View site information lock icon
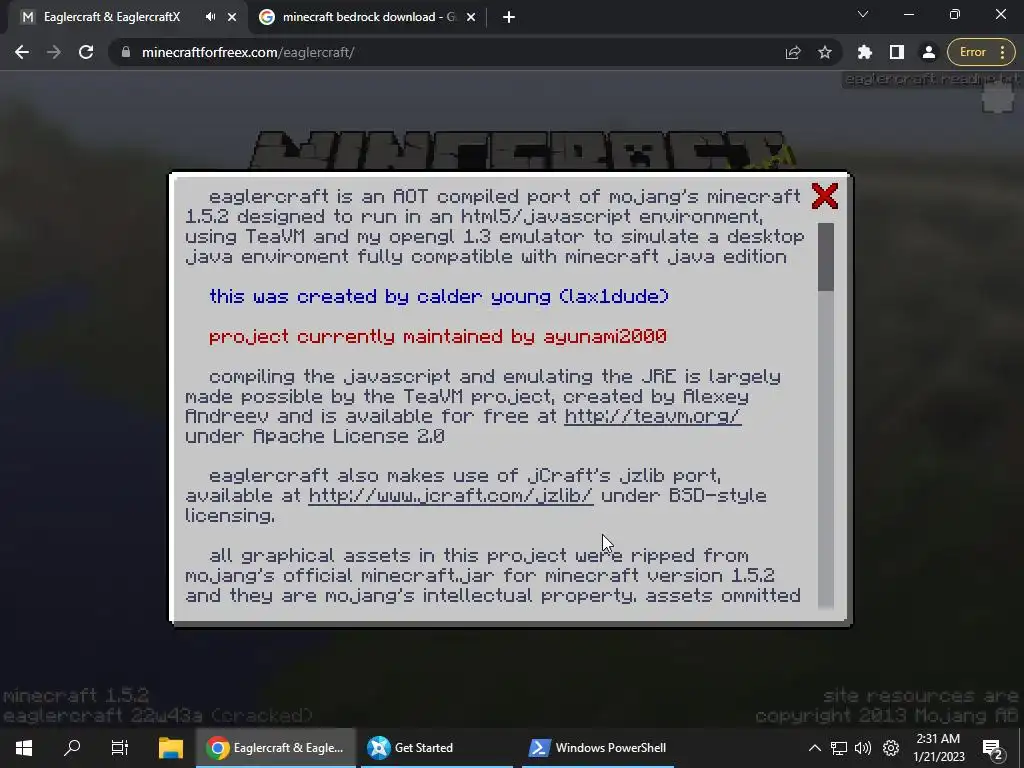This screenshot has height=768, width=1024. (x=125, y=52)
